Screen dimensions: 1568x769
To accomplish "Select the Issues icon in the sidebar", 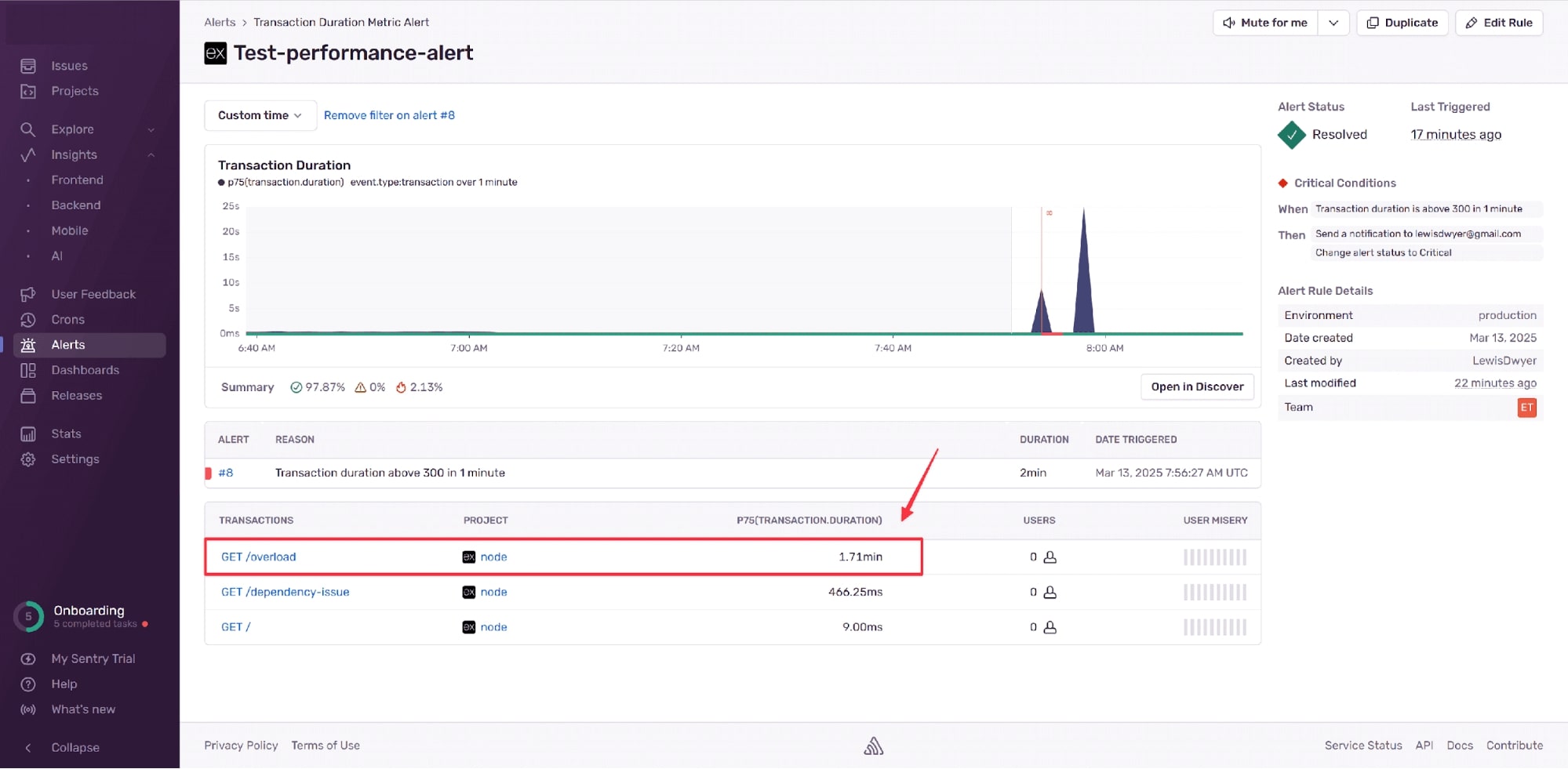I will point(28,66).
